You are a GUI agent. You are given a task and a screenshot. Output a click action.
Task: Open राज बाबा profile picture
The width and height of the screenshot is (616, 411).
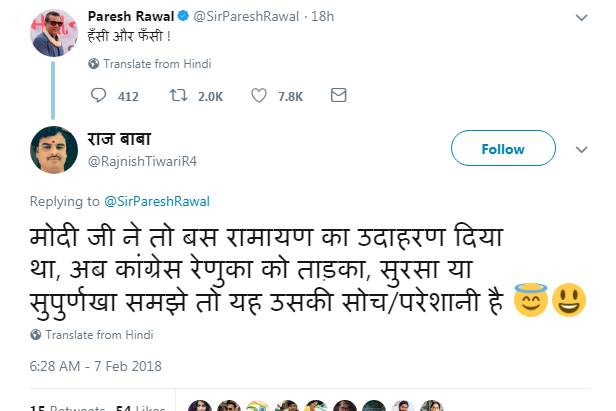(x=54, y=150)
